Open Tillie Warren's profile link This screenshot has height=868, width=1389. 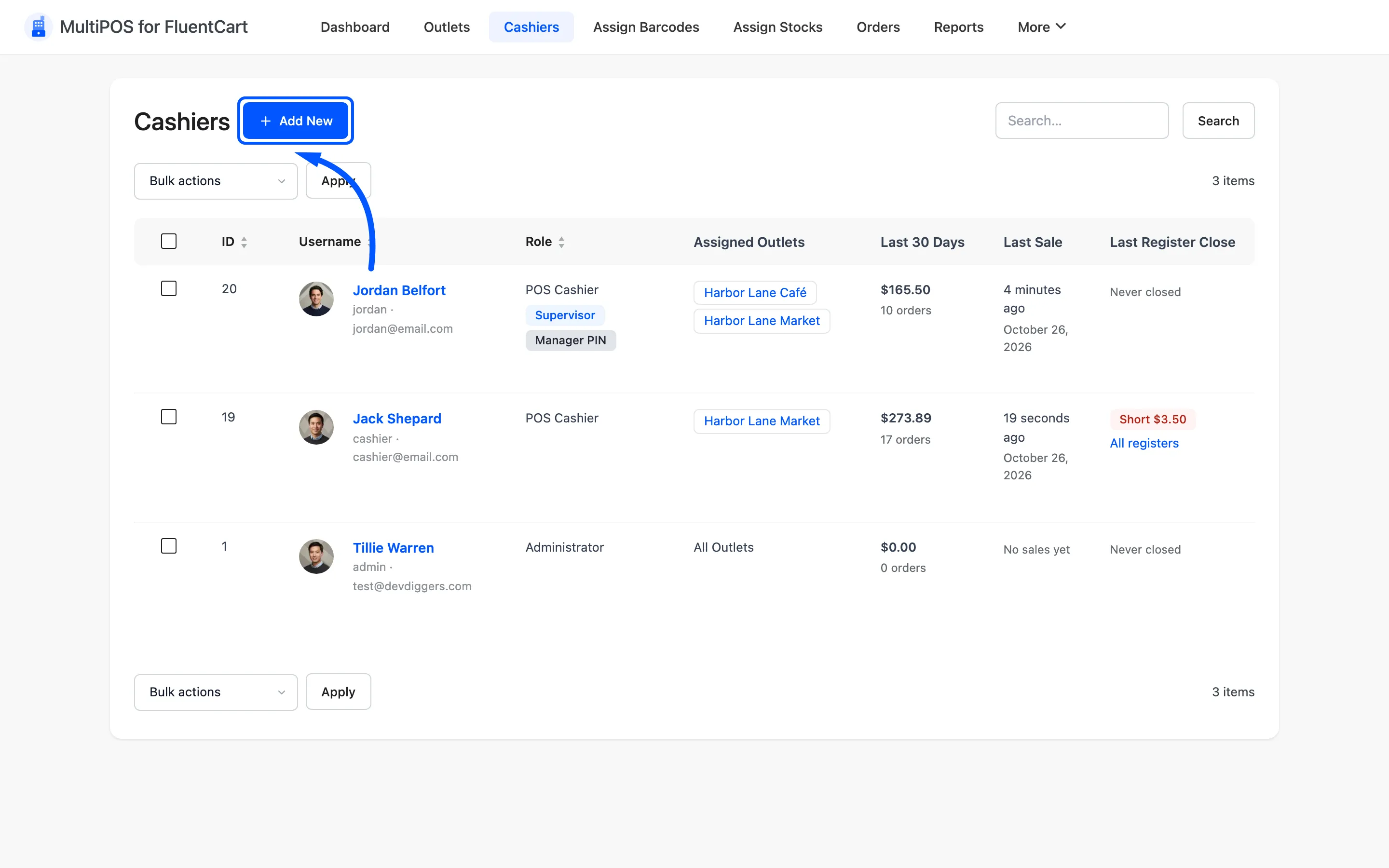click(x=393, y=548)
